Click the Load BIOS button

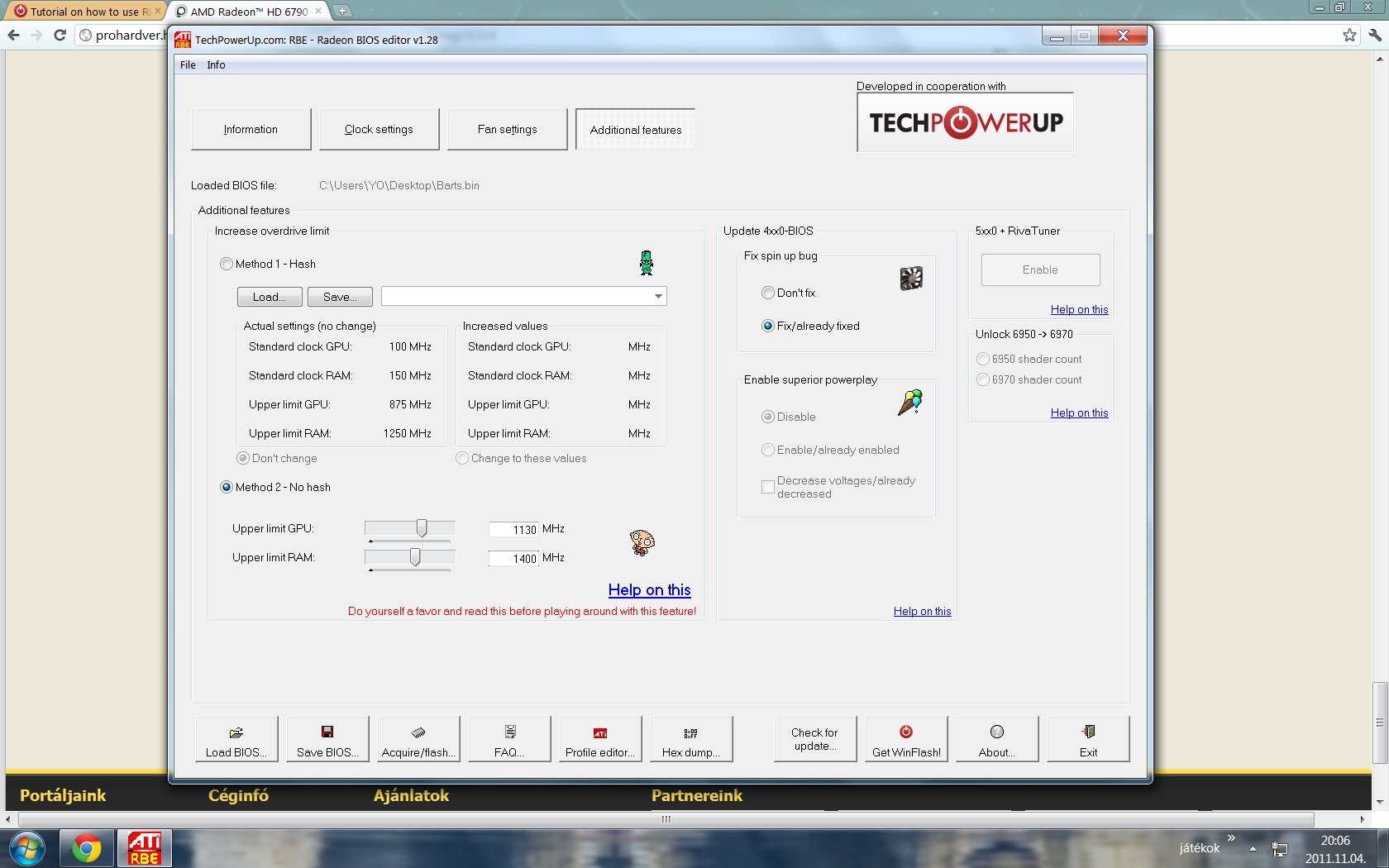pyautogui.click(x=236, y=739)
